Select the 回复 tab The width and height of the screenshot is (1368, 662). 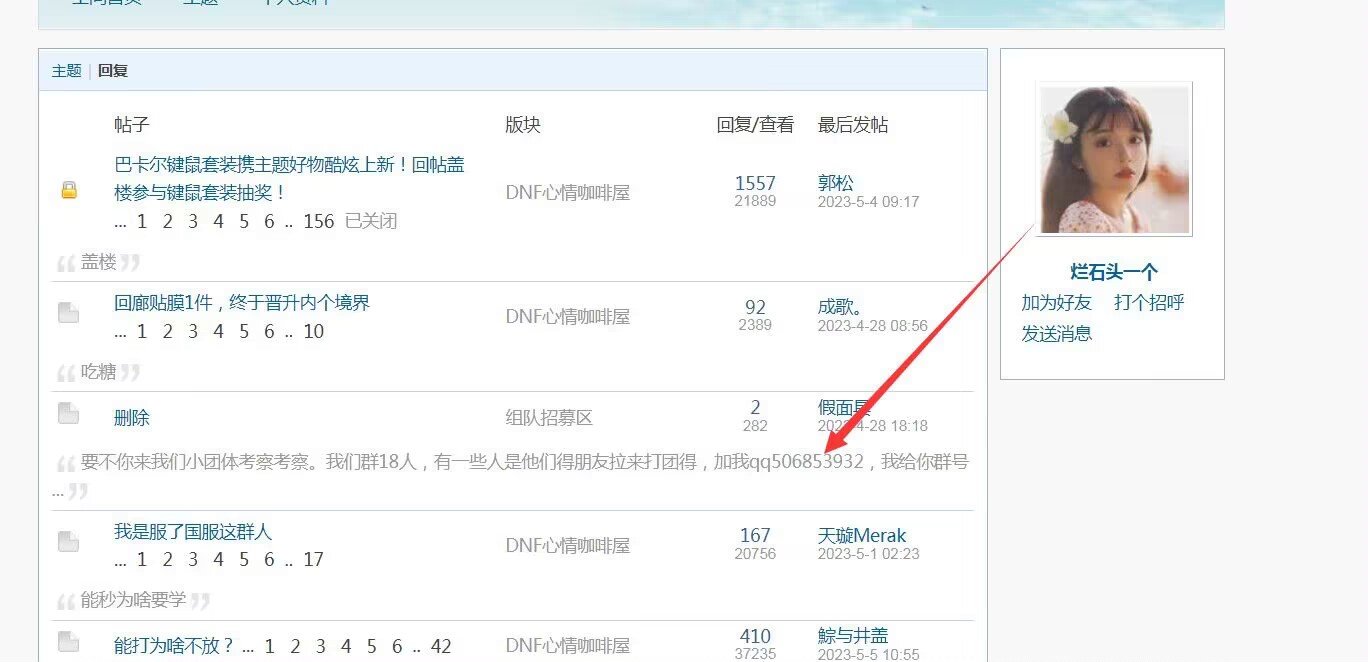[113, 71]
